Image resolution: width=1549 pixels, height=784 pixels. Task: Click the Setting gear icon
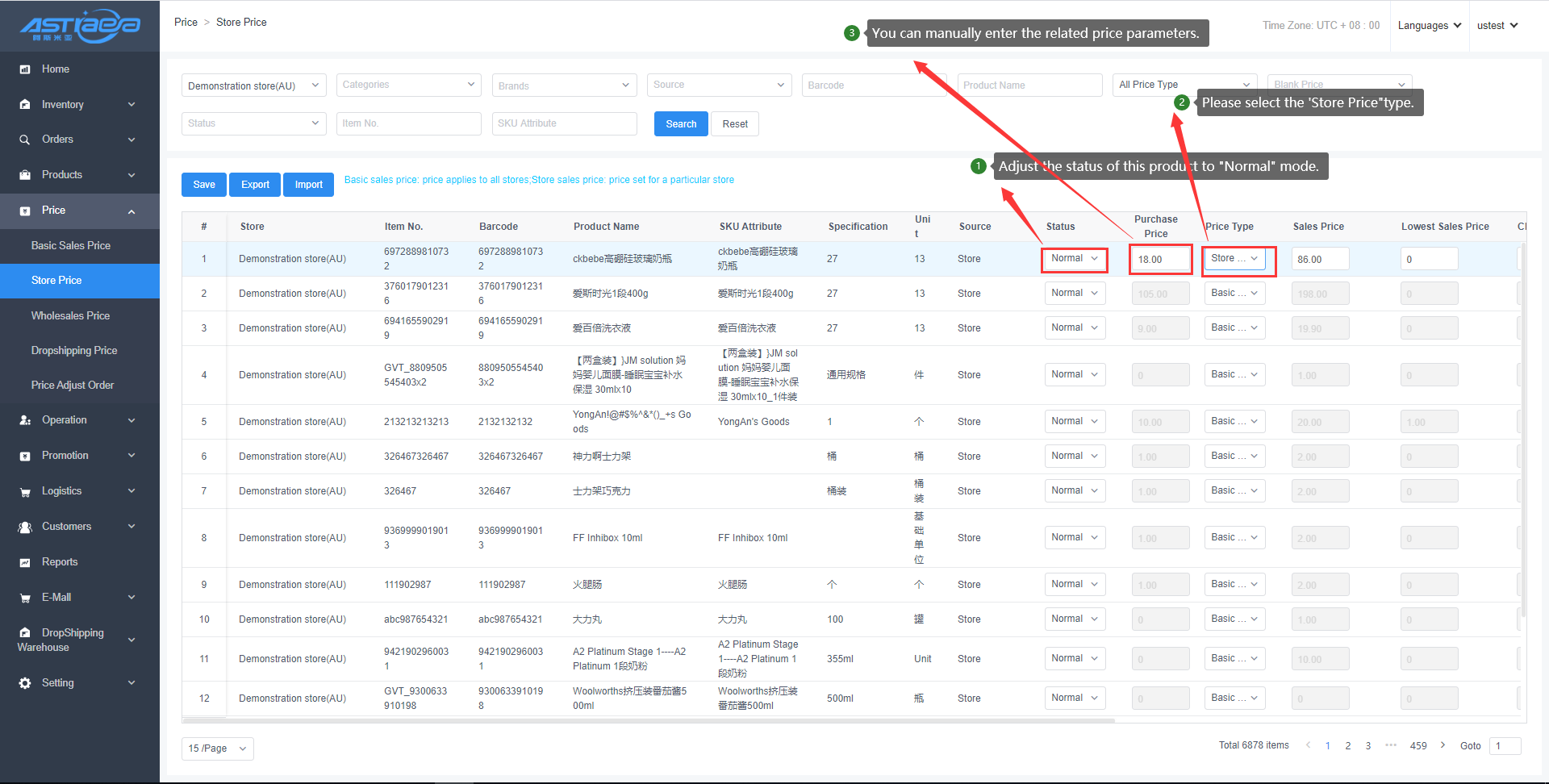point(25,683)
